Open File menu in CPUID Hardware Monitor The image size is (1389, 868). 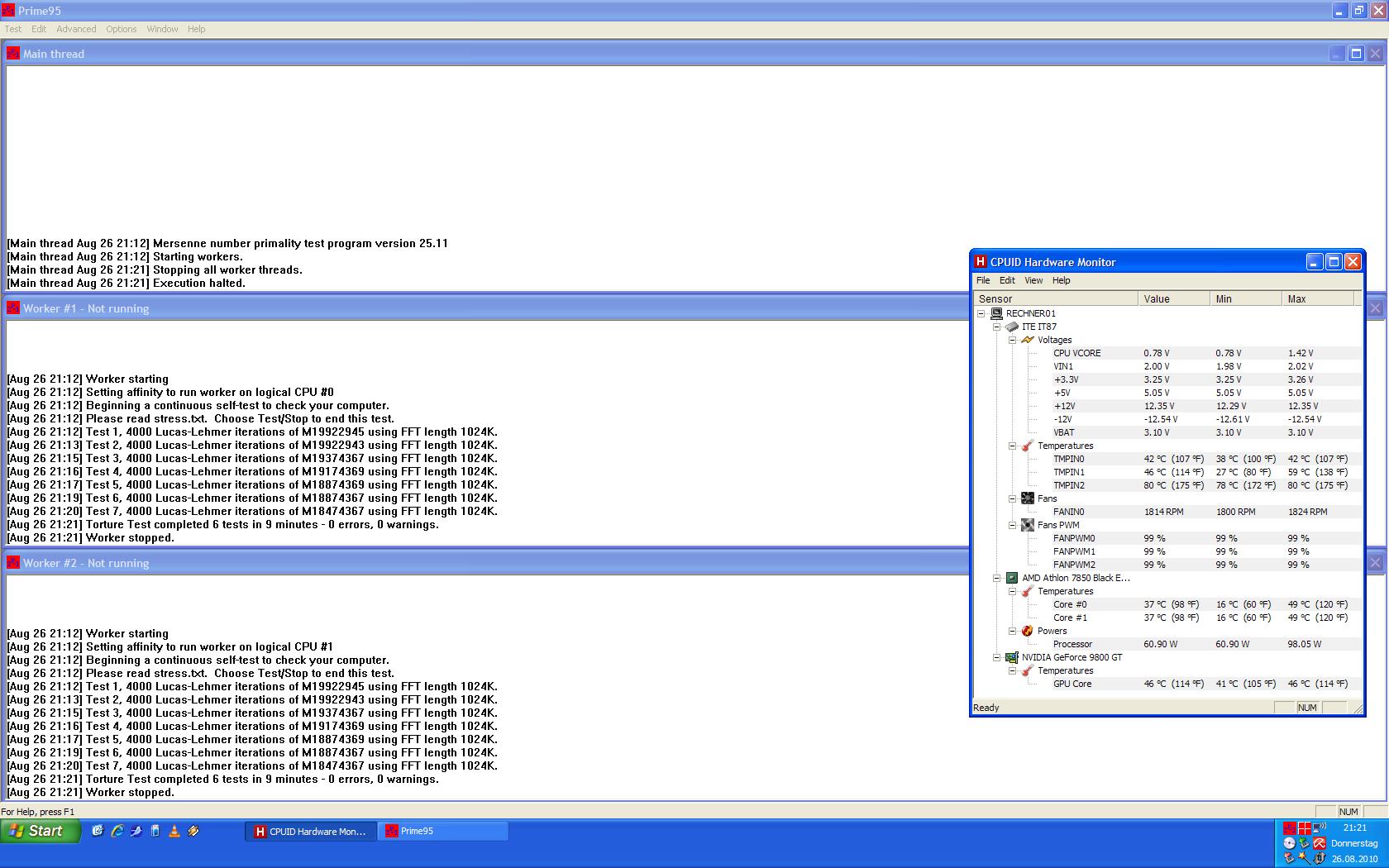pos(983,280)
